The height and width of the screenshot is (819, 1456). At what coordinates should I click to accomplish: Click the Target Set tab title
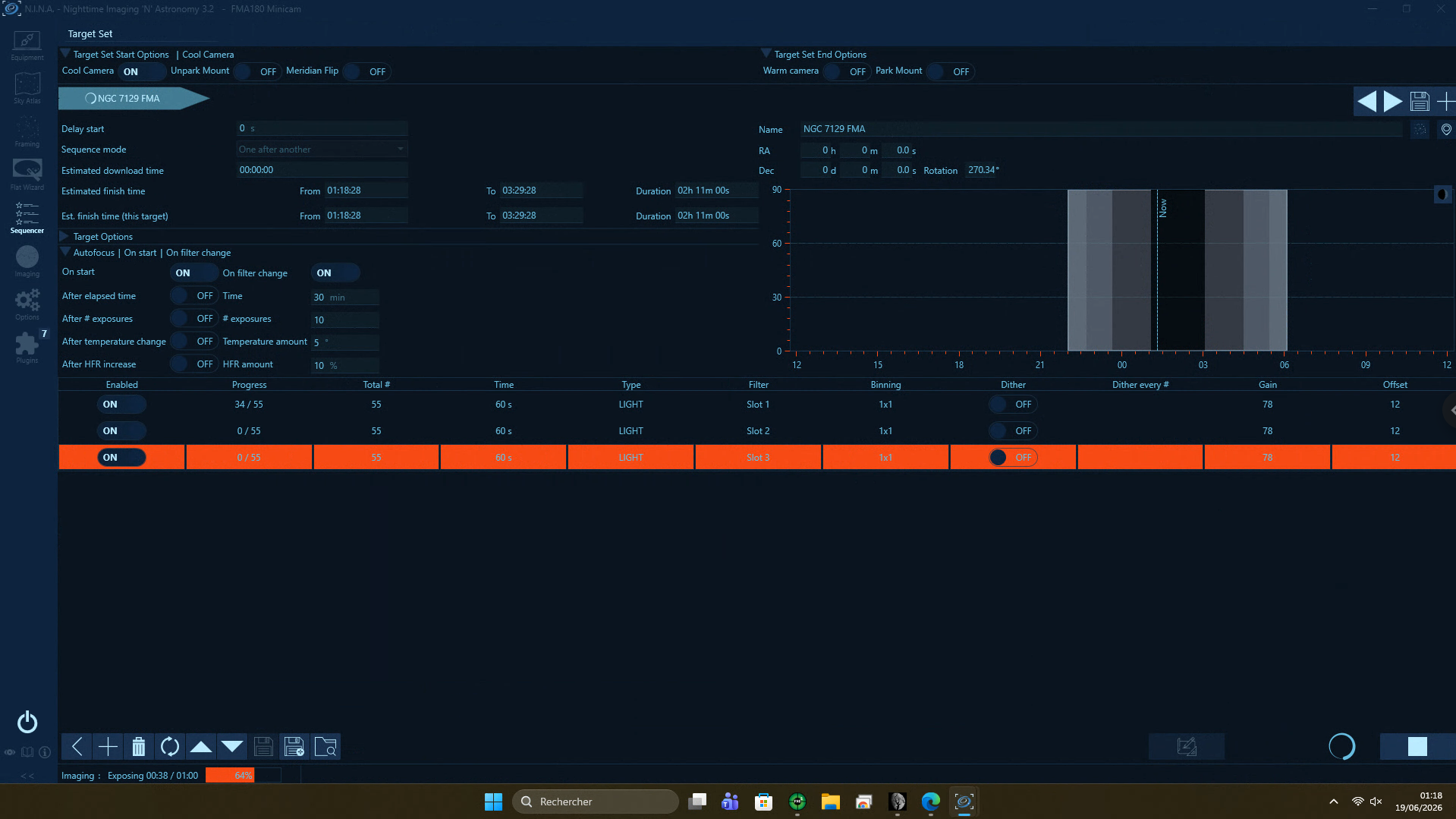pyautogui.click(x=90, y=34)
